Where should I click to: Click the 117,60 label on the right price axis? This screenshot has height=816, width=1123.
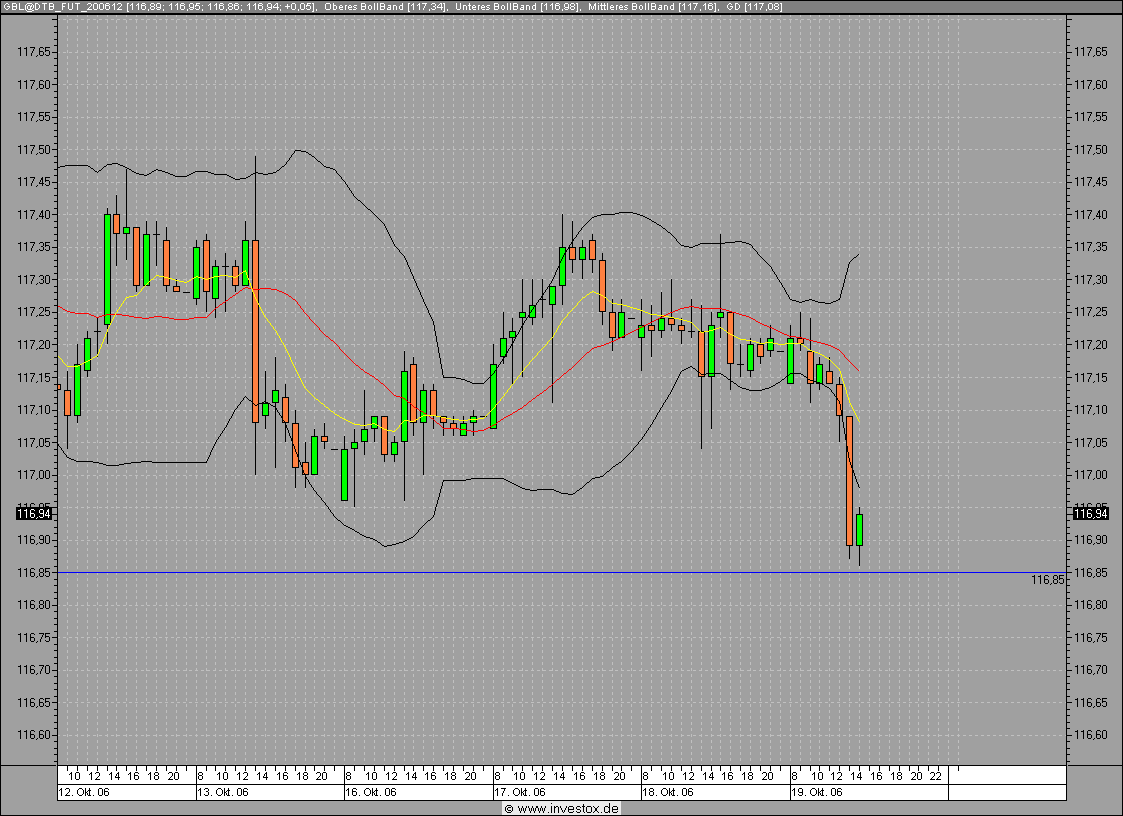pyautogui.click(x=1091, y=85)
